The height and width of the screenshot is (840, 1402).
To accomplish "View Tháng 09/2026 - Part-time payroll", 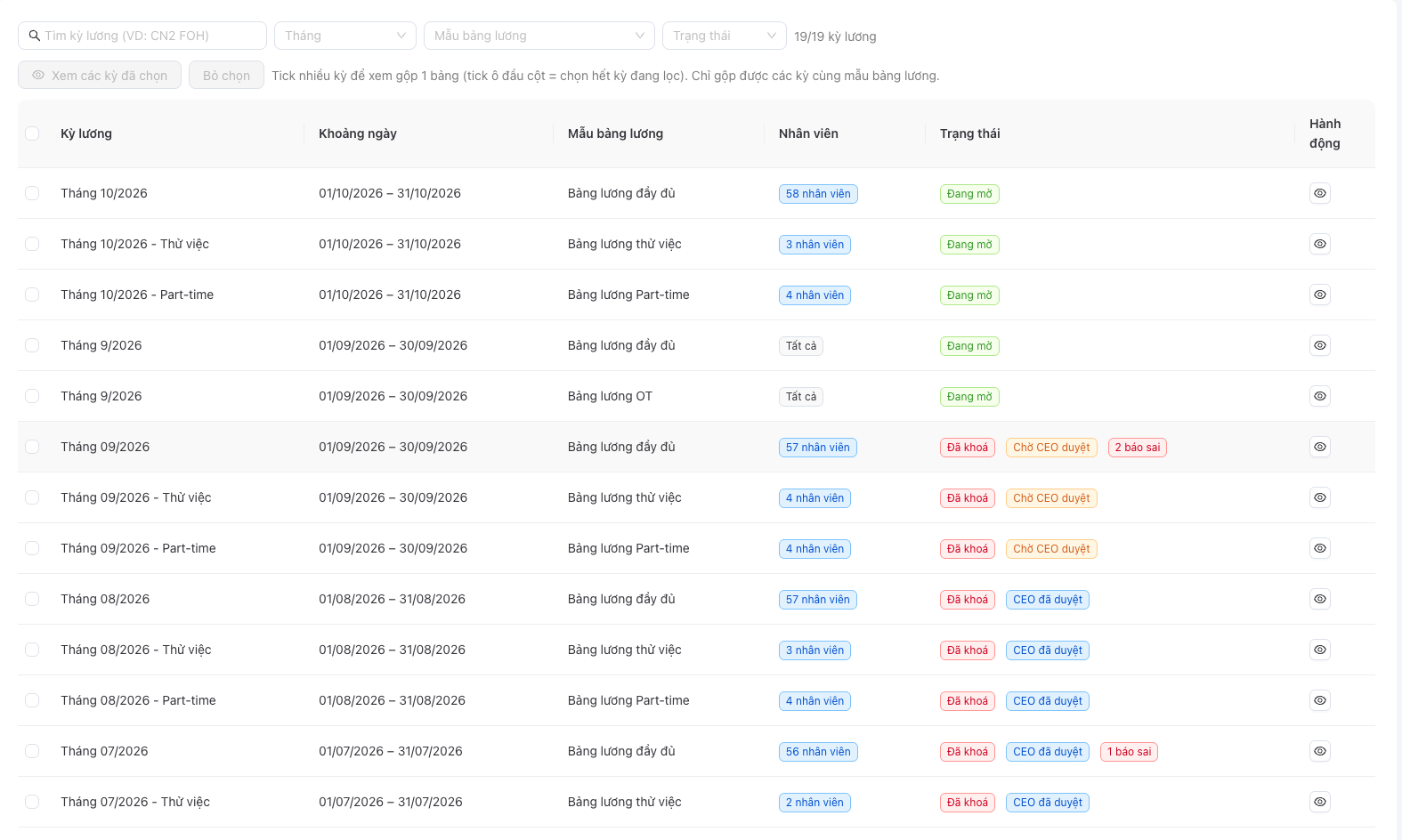I will [x=1320, y=548].
